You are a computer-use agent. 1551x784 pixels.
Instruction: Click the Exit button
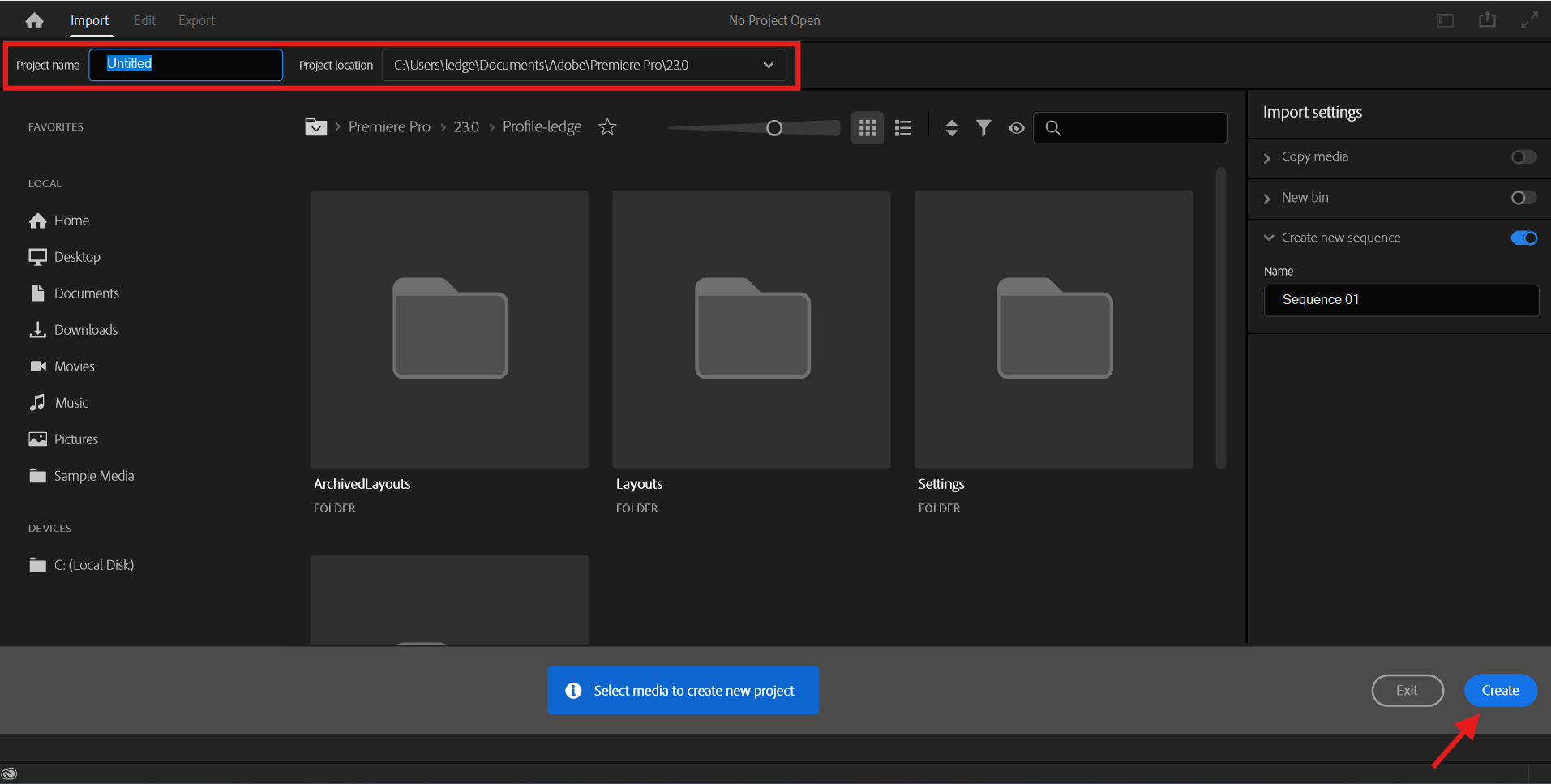pyautogui.click(x=1407, y=690)
